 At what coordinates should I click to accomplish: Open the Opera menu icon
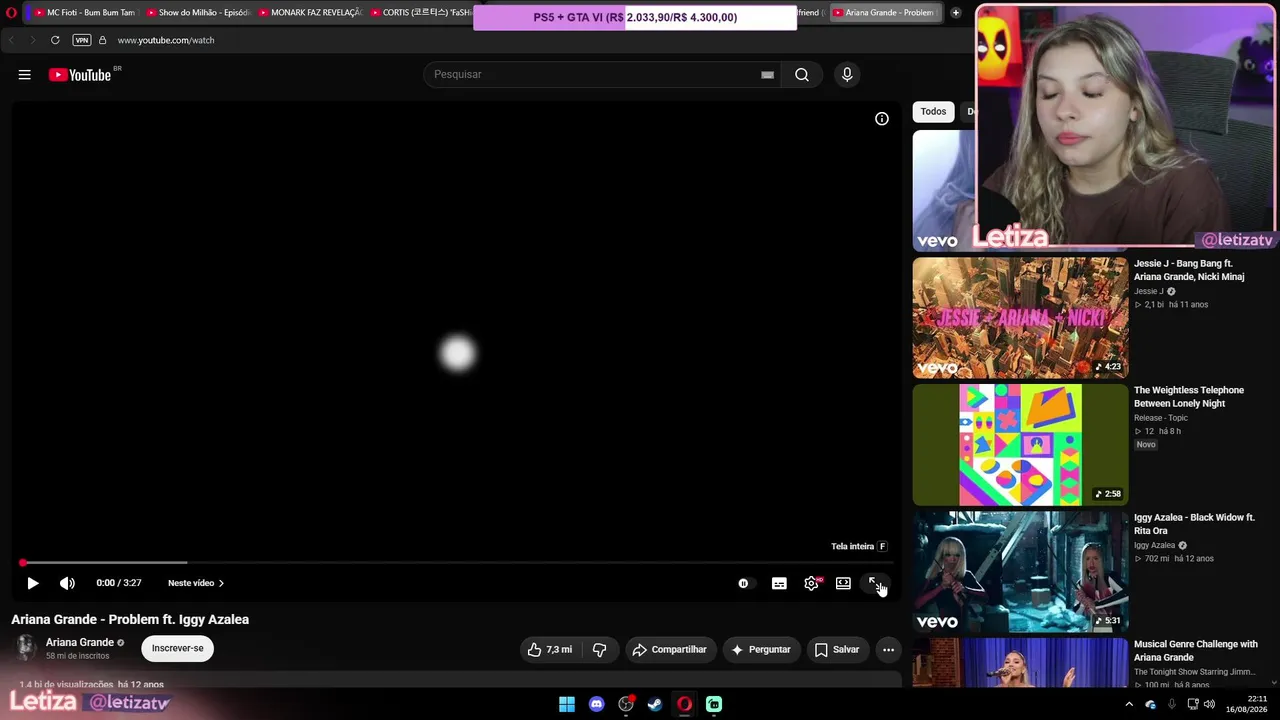tap(12, 13)
